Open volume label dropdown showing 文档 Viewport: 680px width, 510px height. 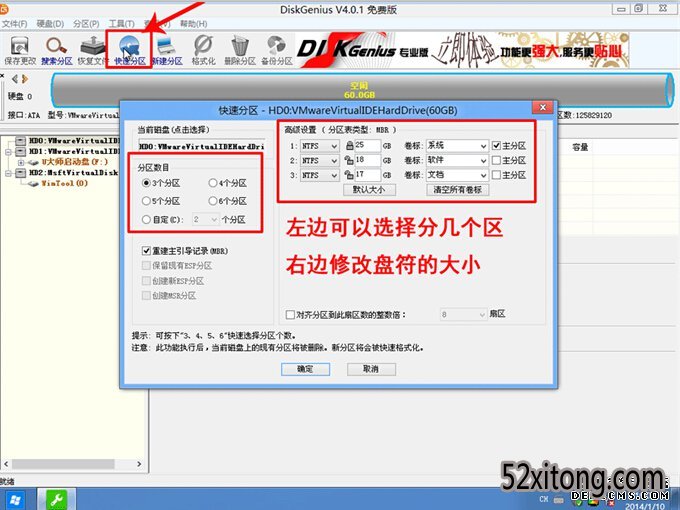point(458,175)
